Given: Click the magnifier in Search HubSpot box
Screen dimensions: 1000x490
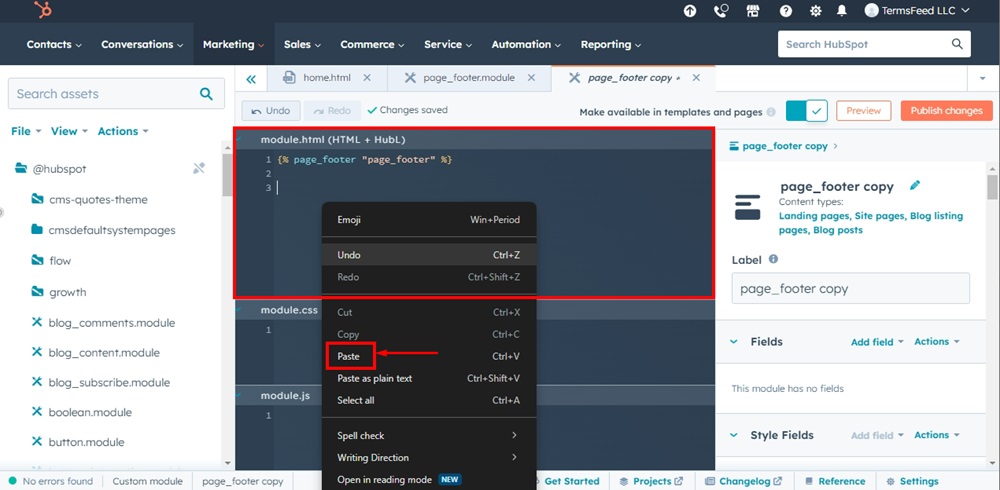Looking at the screenshot, I should pos(957,44).
